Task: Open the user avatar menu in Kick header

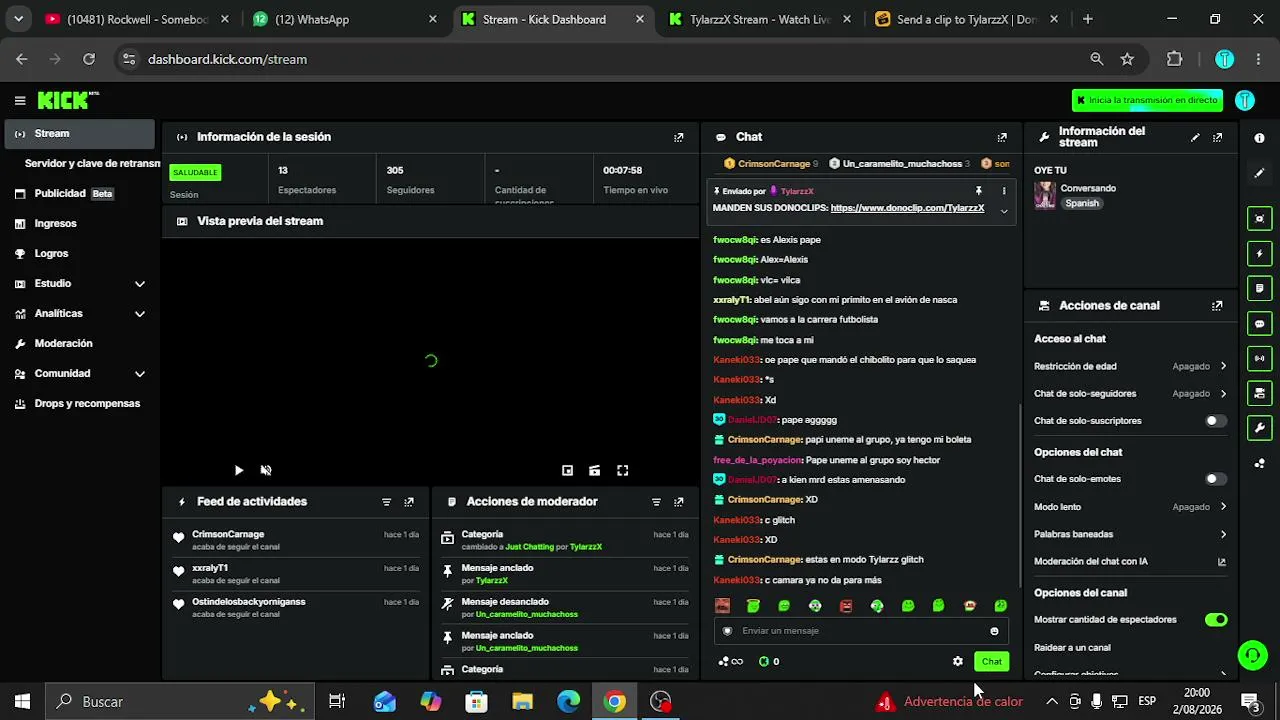Action: point(1245,100)
